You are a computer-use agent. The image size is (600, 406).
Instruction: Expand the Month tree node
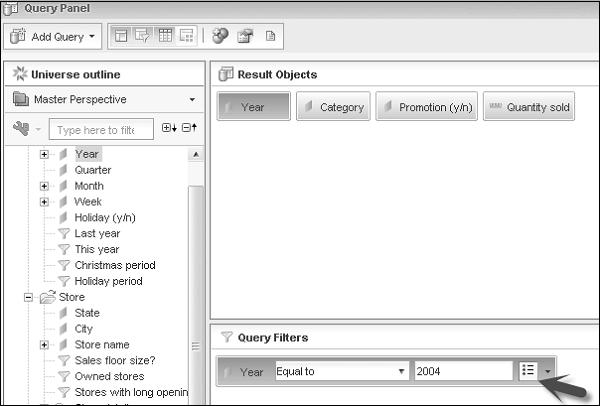(44, 186)
